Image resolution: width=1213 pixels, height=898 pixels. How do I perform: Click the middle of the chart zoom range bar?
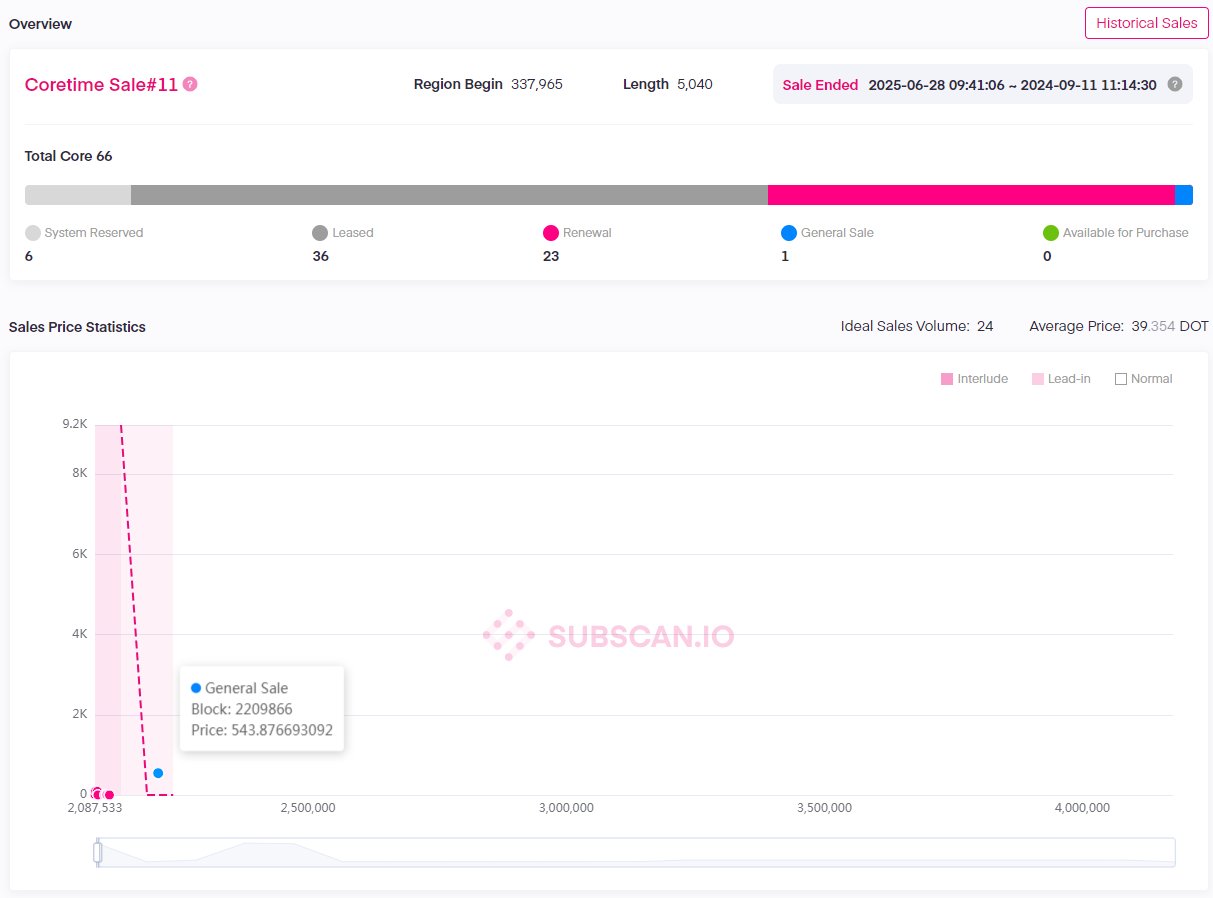point(636,852)
